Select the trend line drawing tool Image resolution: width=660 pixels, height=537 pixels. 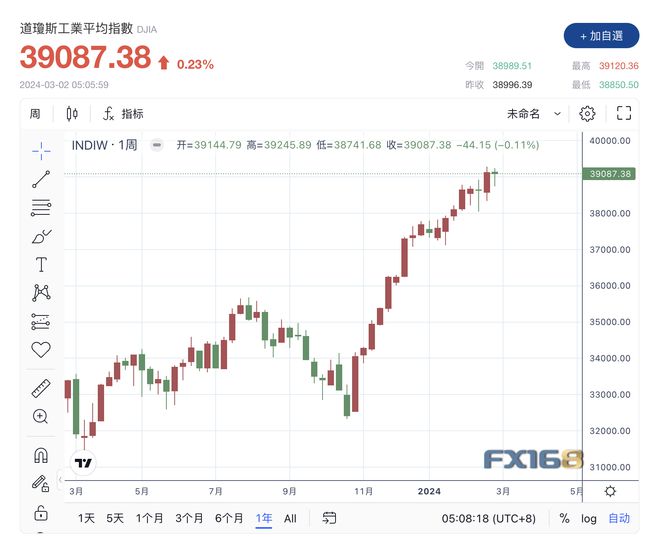point(41,179)
